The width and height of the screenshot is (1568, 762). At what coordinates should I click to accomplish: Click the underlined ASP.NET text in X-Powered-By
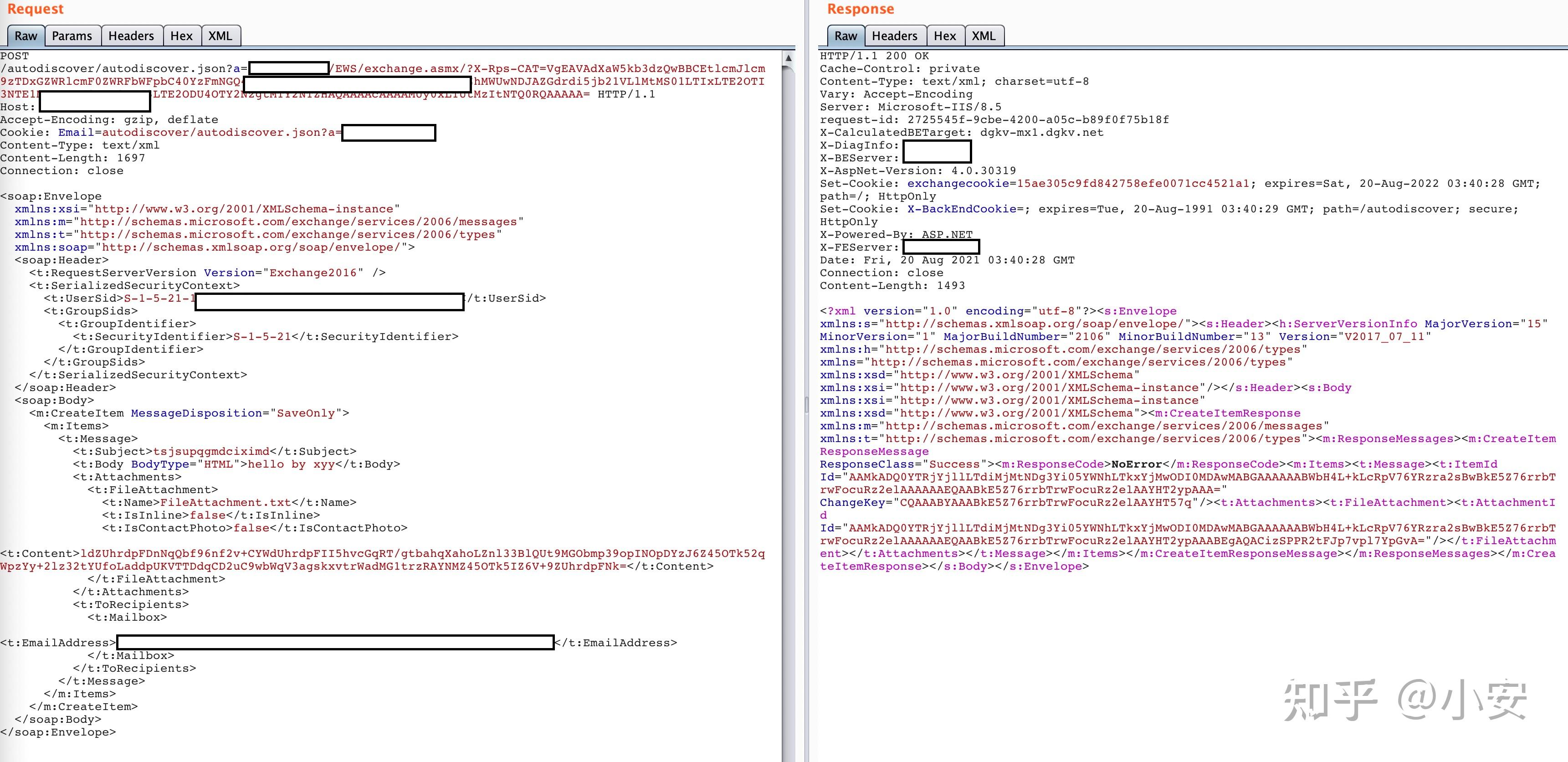point(947,234)
